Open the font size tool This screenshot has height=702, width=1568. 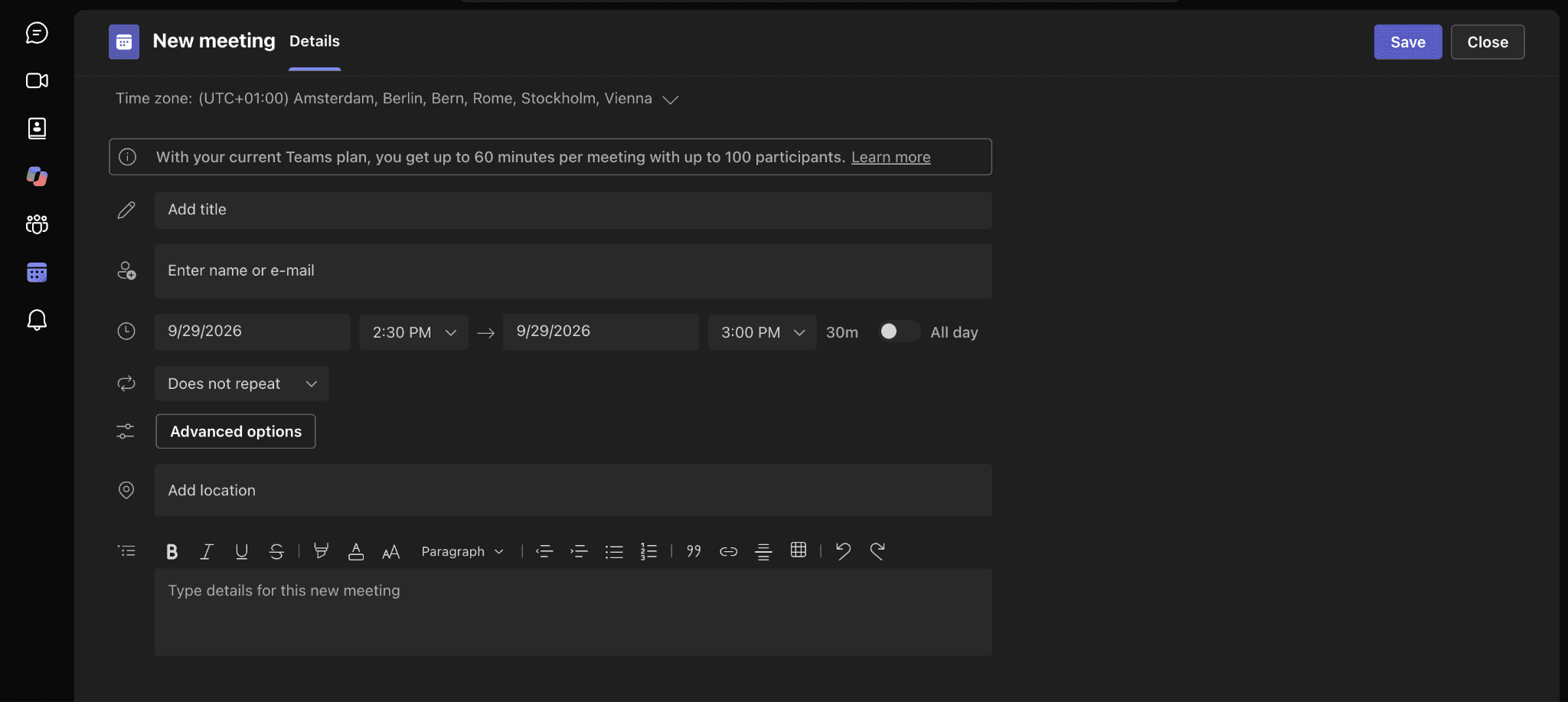click(390, 551)
